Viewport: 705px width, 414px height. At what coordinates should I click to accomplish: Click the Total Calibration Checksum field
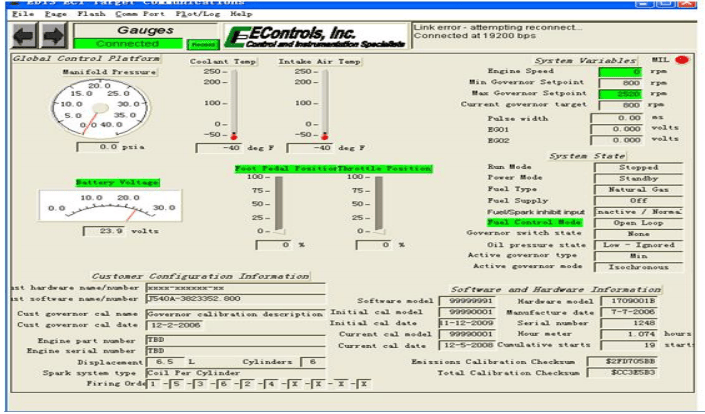pos(623,373)
